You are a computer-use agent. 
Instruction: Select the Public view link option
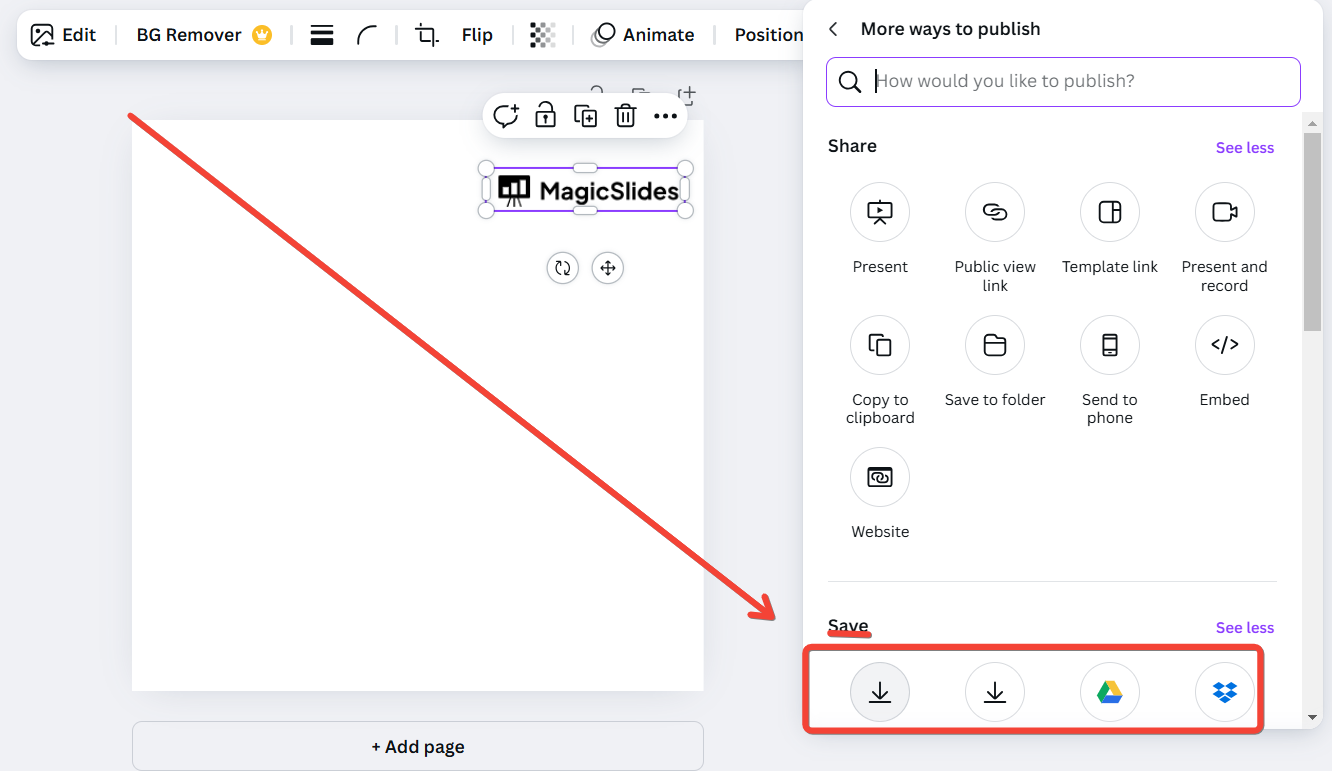point(995,238)
